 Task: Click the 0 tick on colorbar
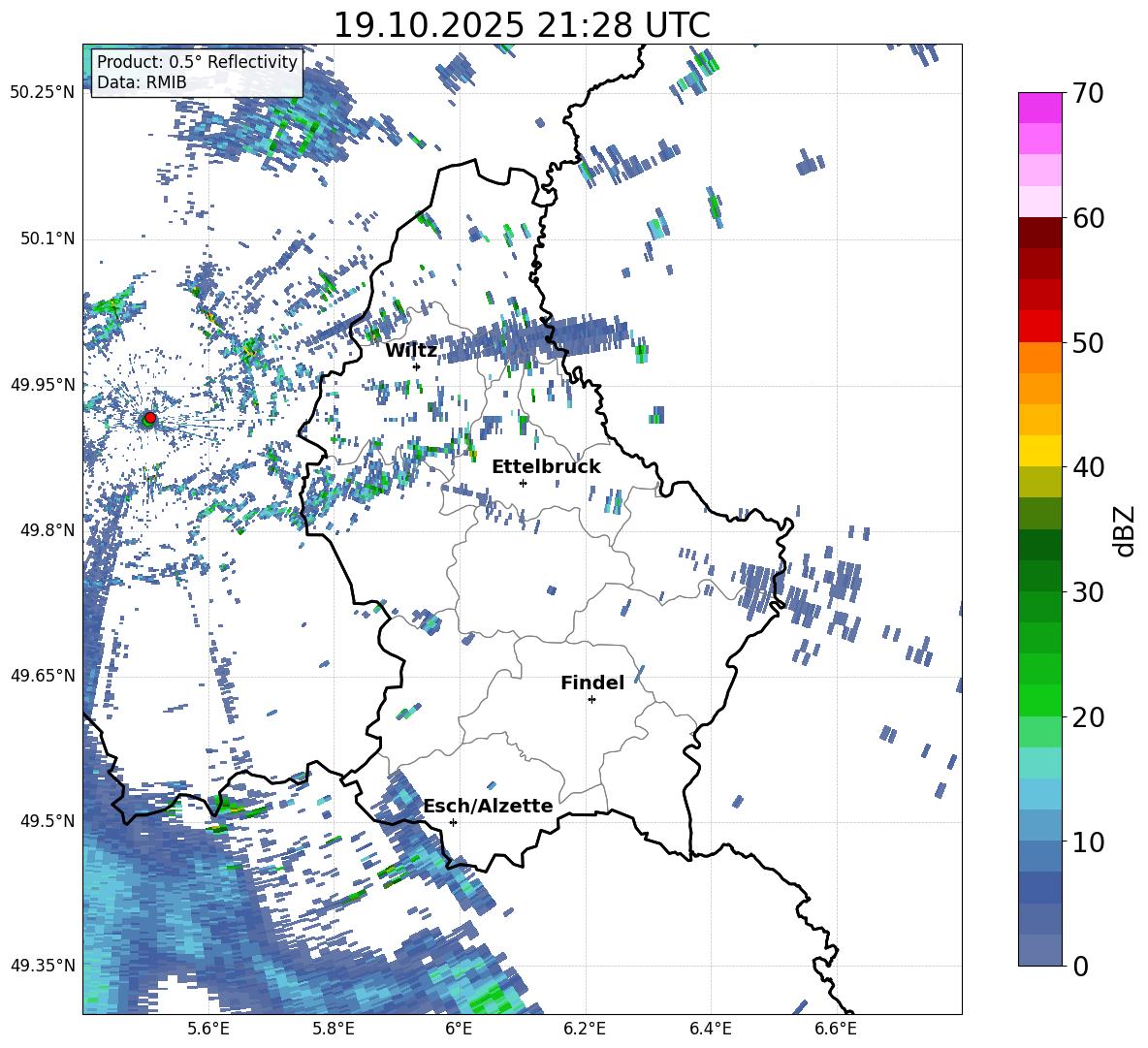coord(1079,966)
